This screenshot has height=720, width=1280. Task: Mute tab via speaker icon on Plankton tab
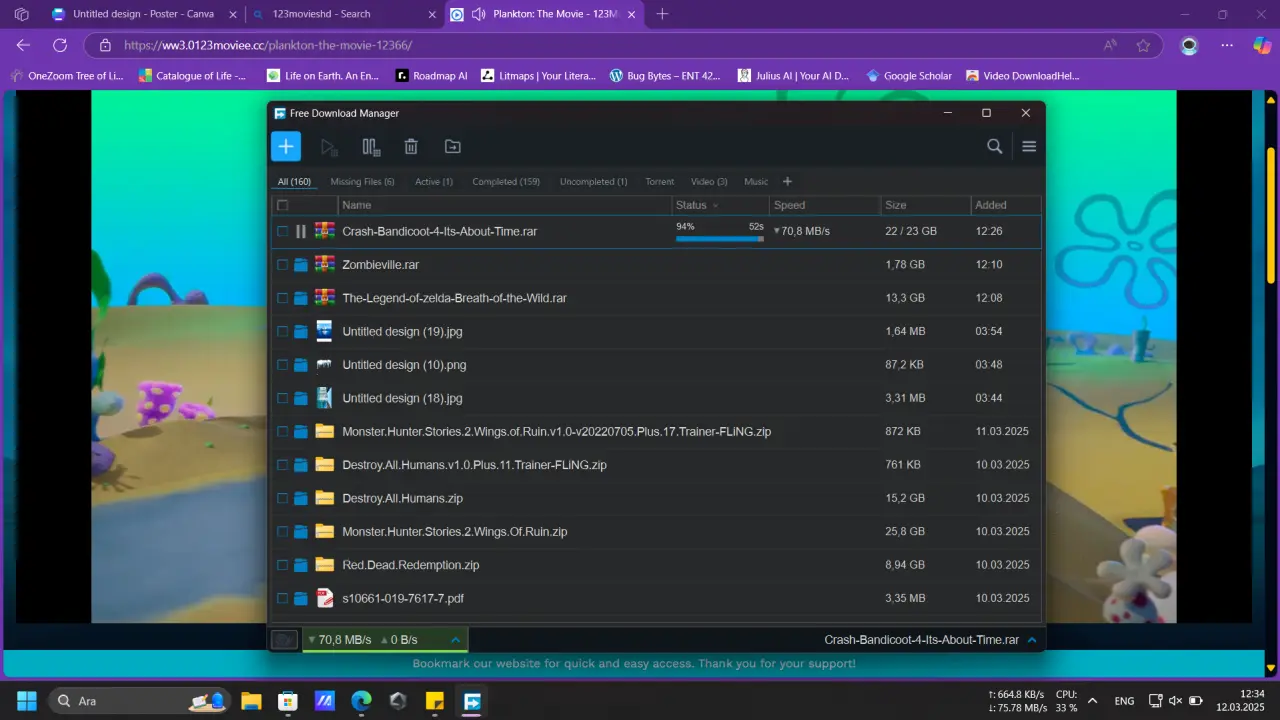(478, 14)
